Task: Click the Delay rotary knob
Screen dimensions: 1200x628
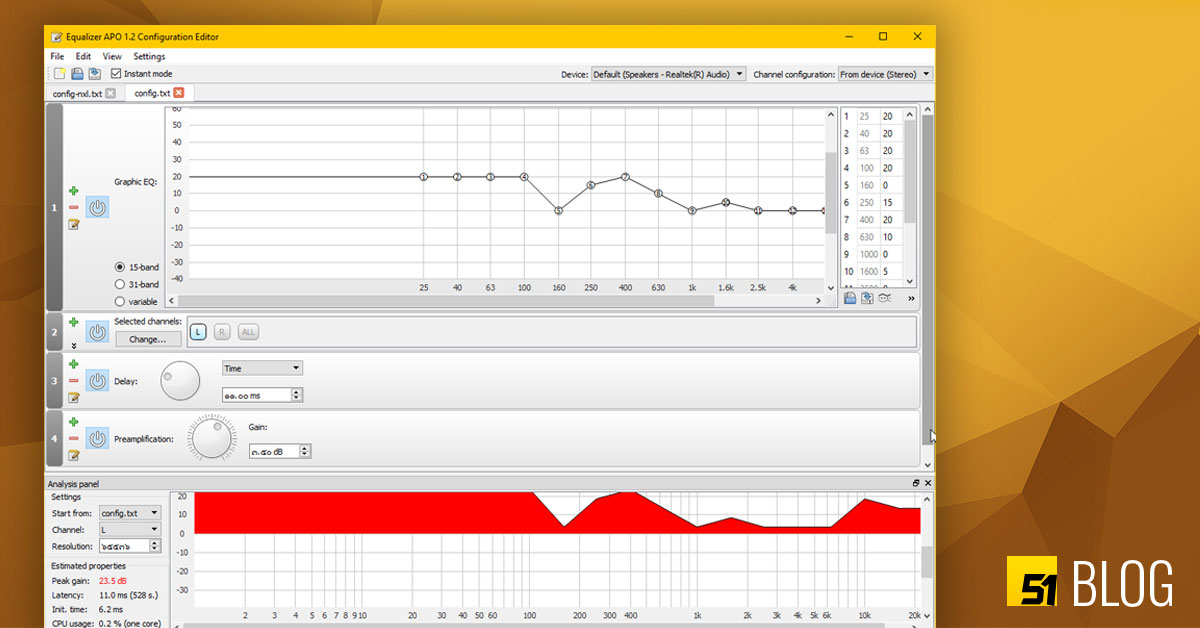Action: (x=180, y=381)
